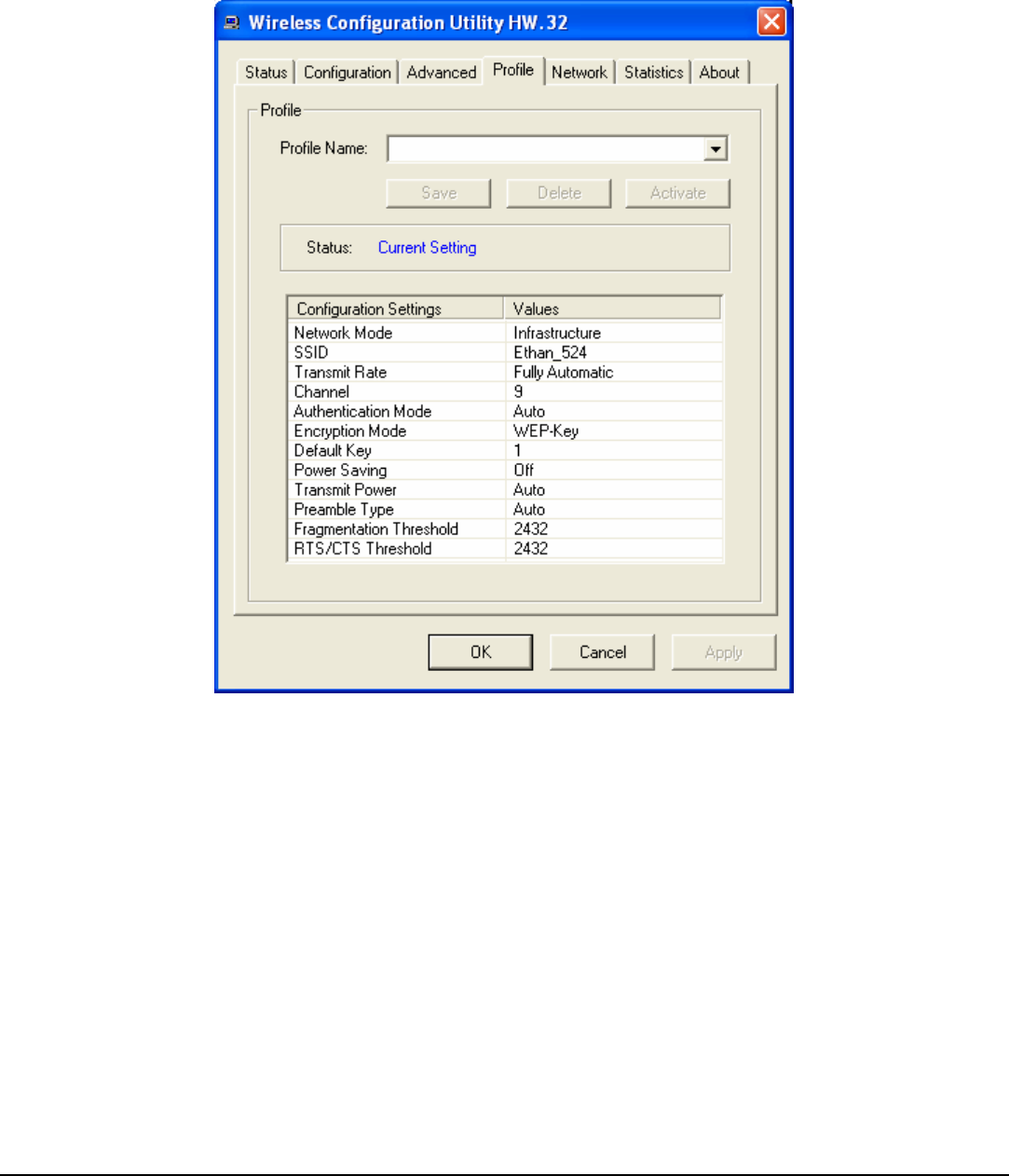1009x1176 pixels.
Task: Select the Preamble Type row
Action: [x=506, y=509]
